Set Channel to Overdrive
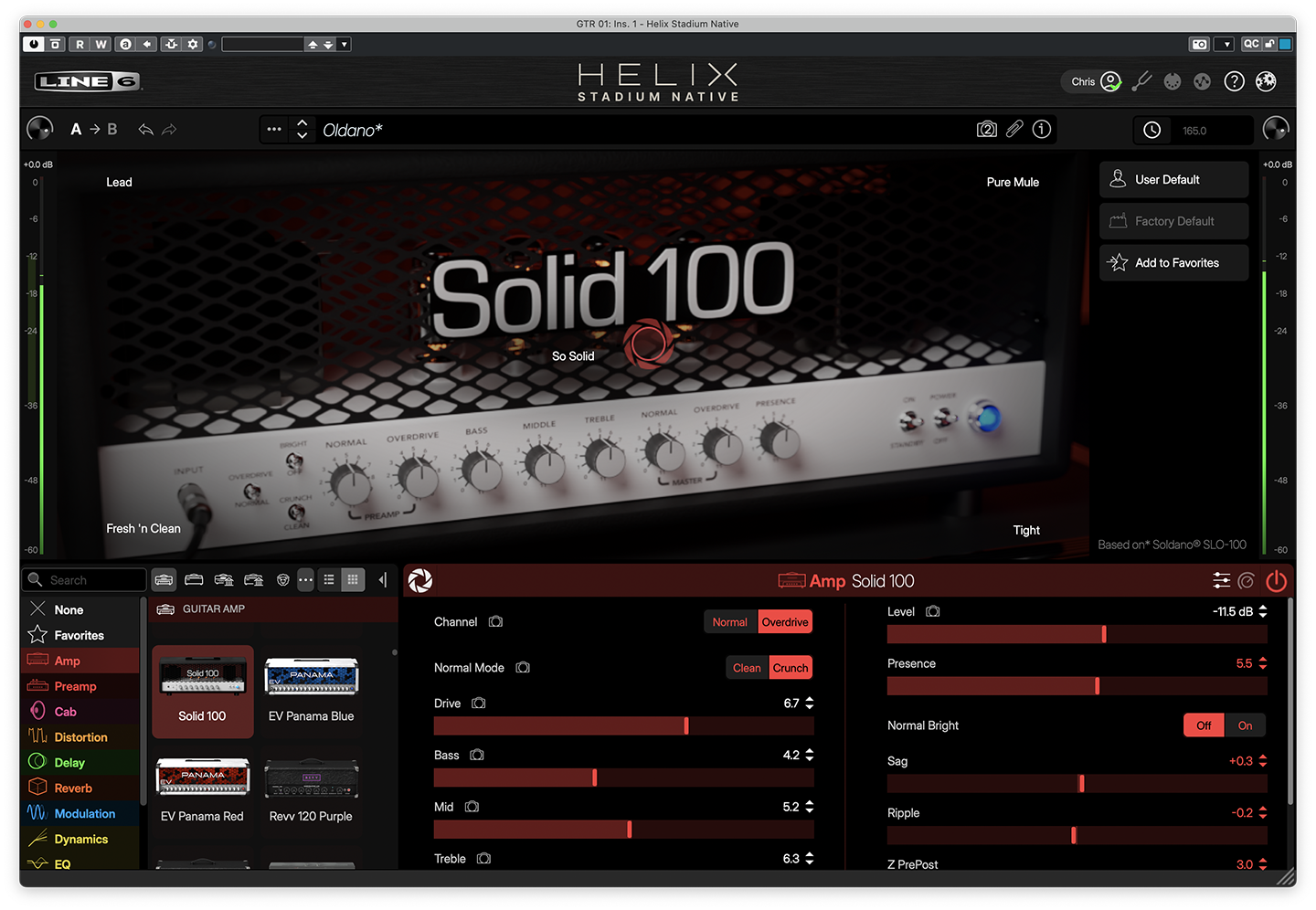1316x910 pixels. (x=785, y=622)
